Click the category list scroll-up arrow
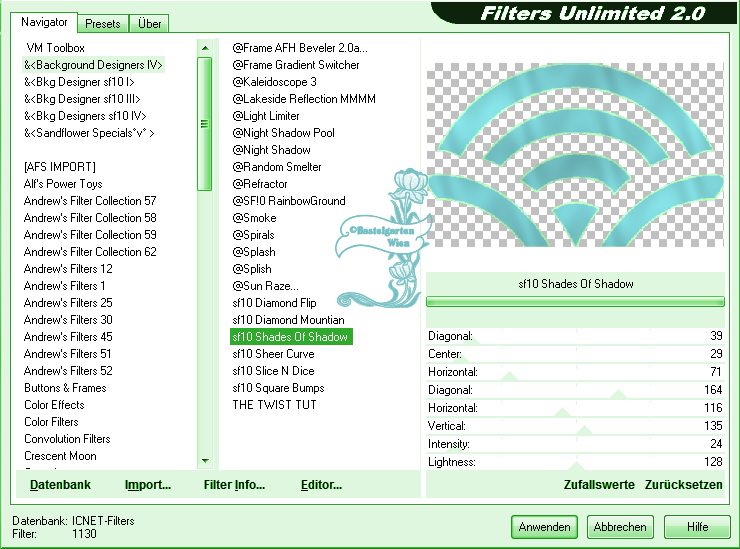 coord(205,48)
